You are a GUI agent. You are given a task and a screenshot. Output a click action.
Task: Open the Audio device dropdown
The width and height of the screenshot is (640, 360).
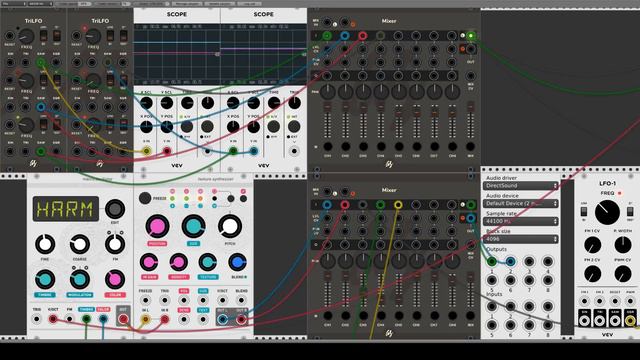click(520, 203)
